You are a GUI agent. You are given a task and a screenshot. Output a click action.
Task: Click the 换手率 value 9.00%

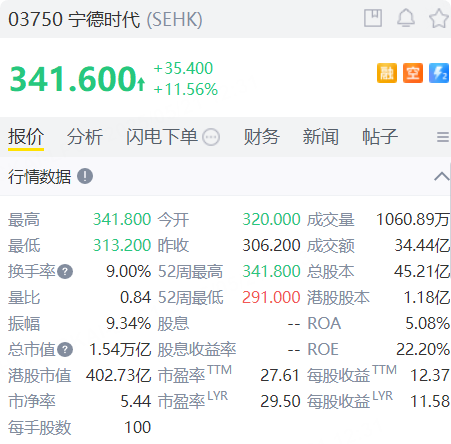tap(129, 272)
